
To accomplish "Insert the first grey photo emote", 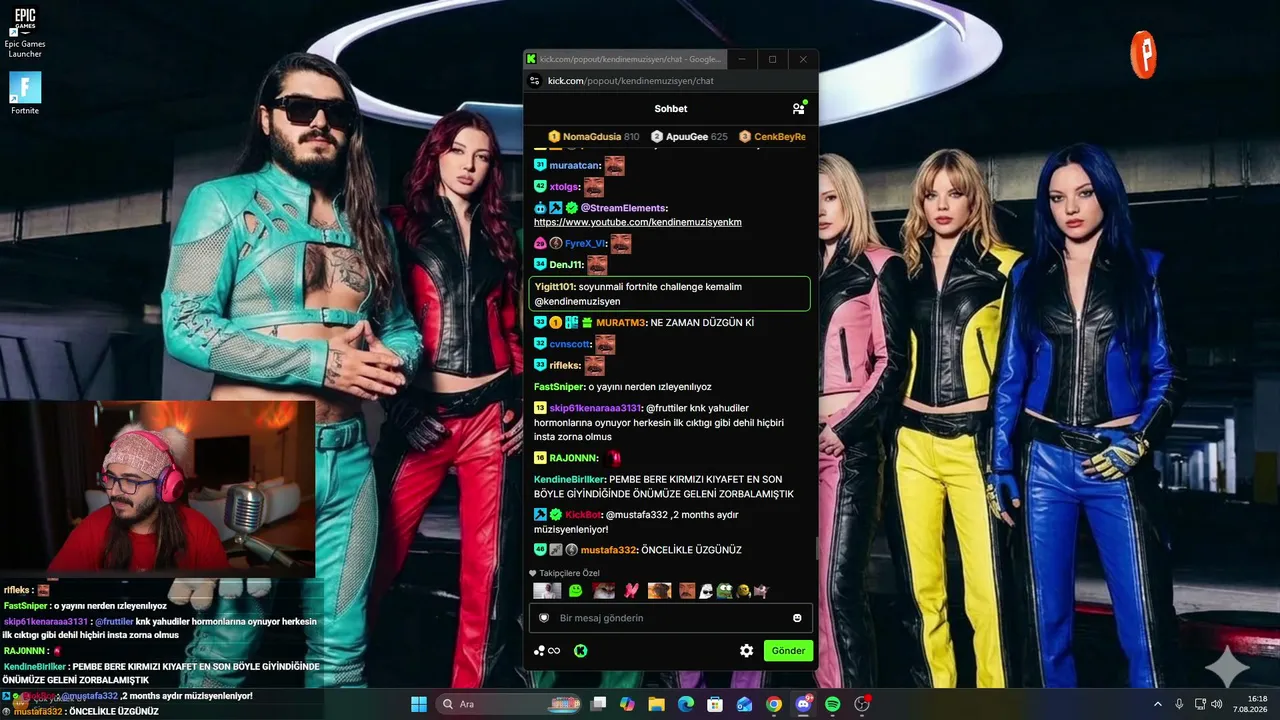I will pyautogui.click(x=547, y=591).
